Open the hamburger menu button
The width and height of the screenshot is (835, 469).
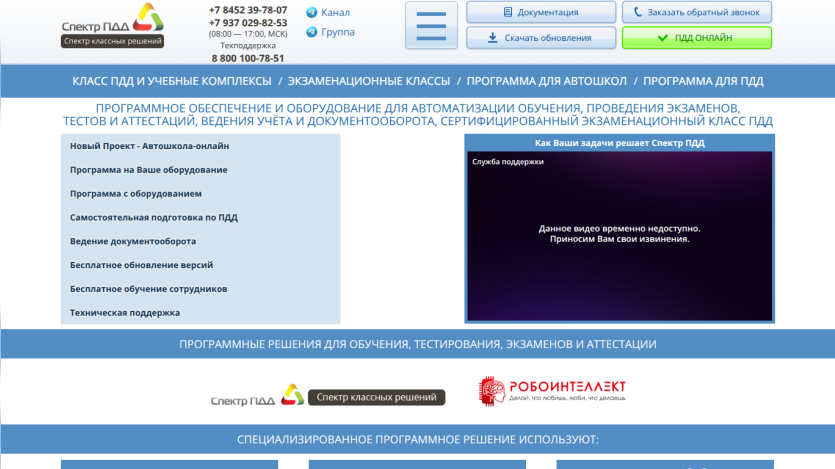(x=431, y=26)
